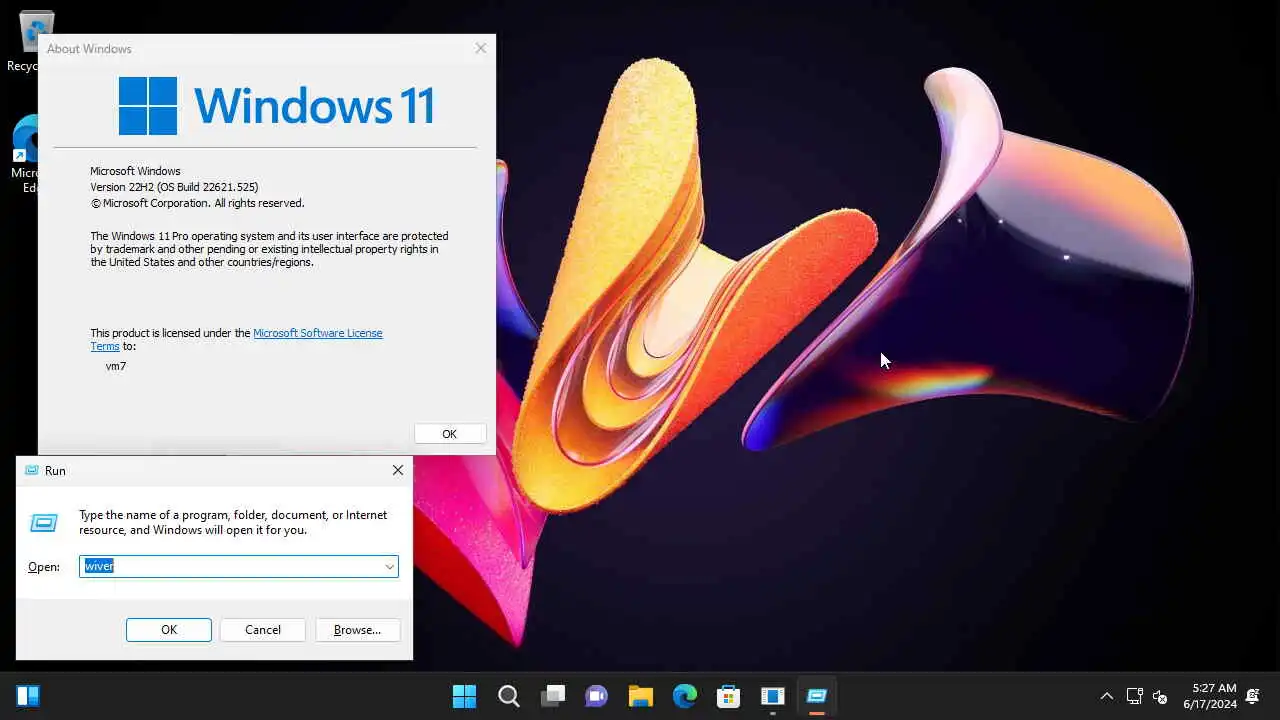The image size is (1280, 720).
Task: Click Browse... in the Run dialog
Action: 358,630
